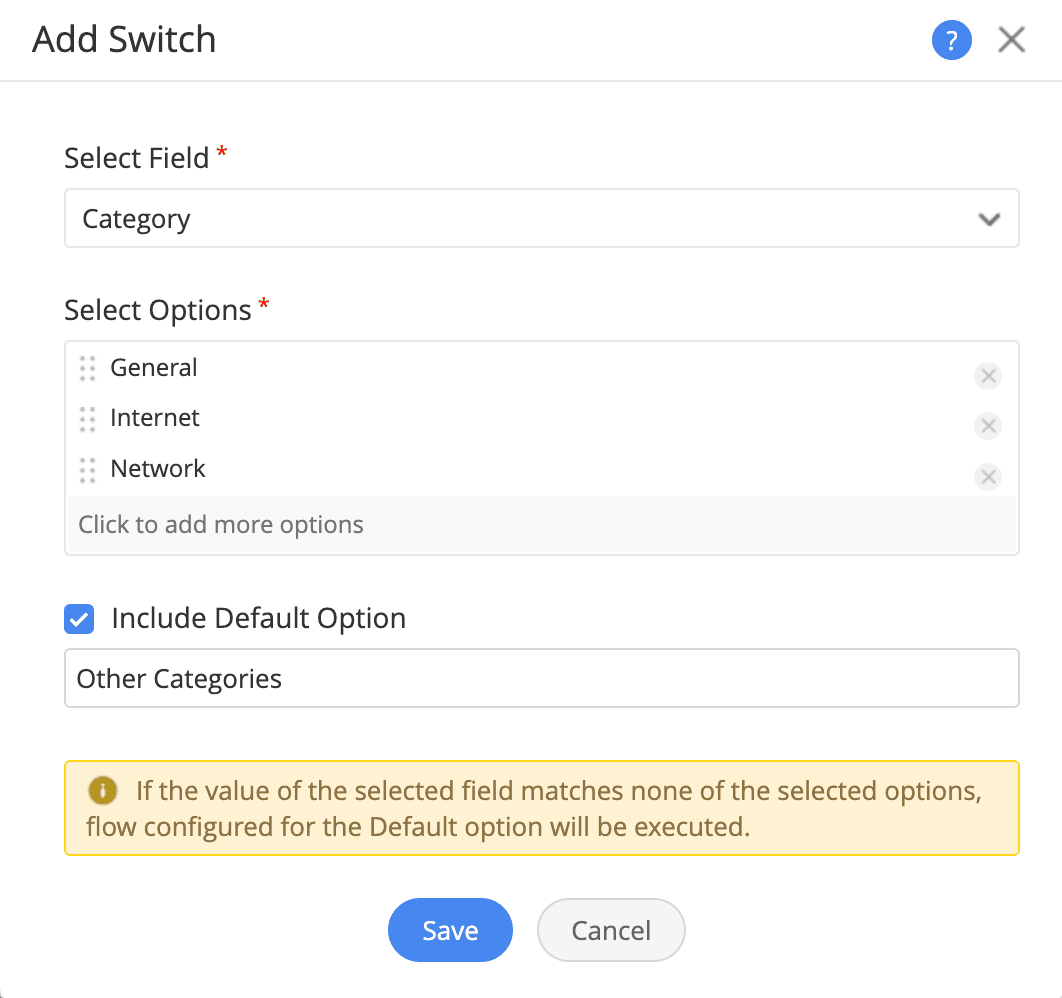Cancel adding the switch

point(611,930)
